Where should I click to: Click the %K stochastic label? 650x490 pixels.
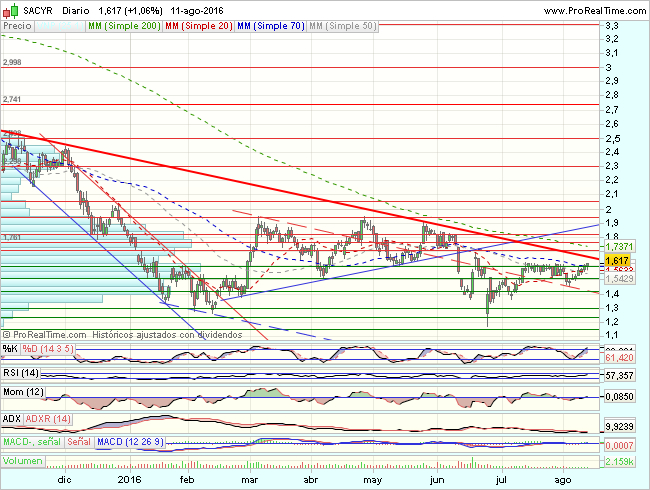pyautogui.click(x=10, y=348)
